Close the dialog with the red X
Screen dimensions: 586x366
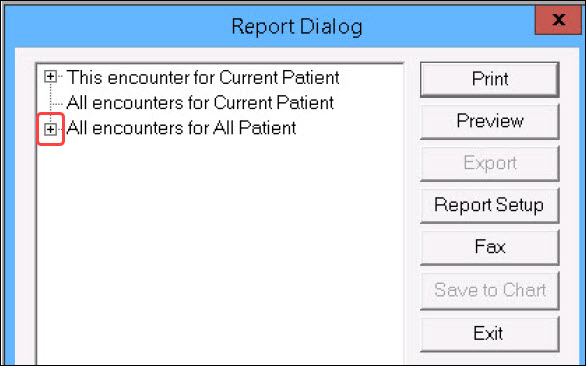pos(558,19)
